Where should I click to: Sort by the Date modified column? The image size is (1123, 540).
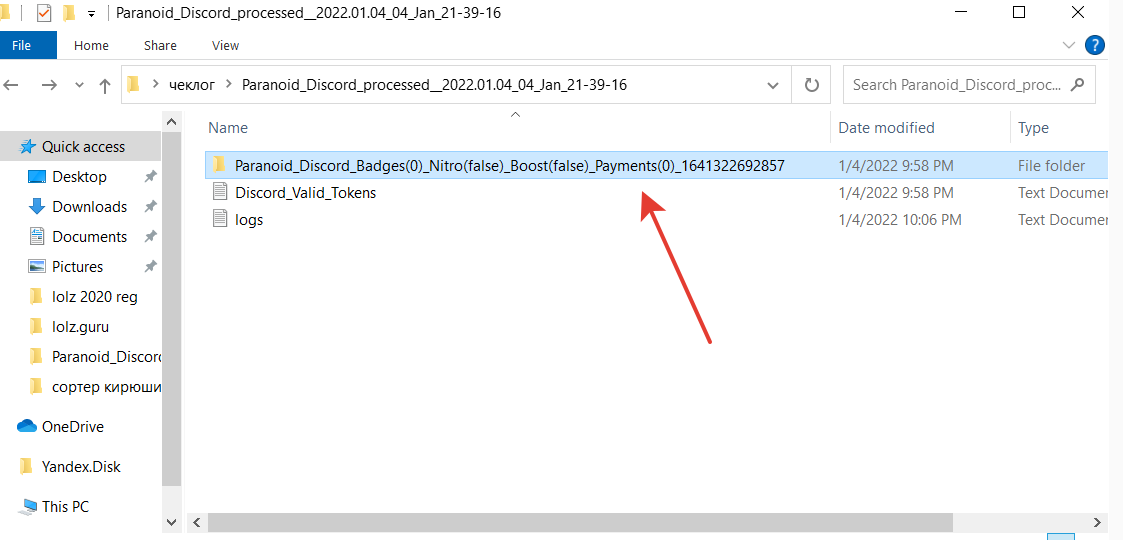click(886, 127)
